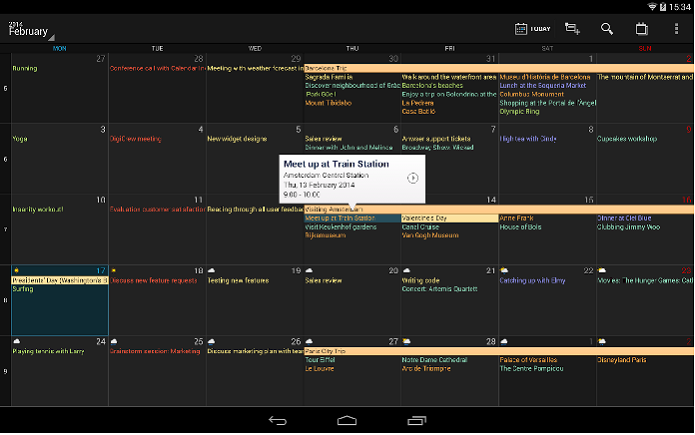Open the Paris City Trip event bar

[x=499, y=351]
